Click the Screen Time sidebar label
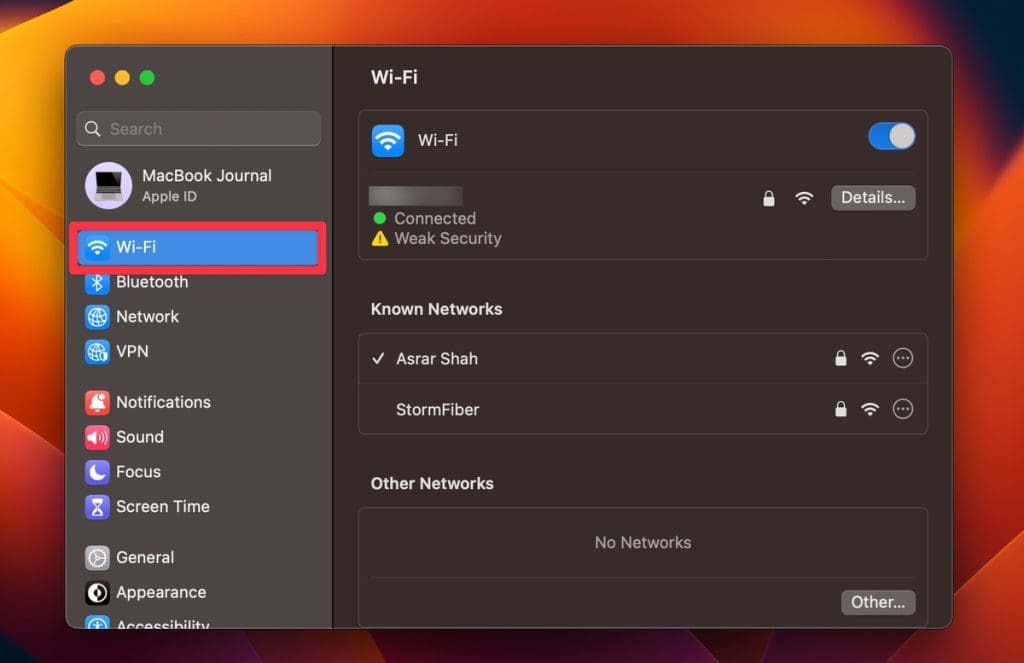Viewport: 1024px width, 663px height. click(163, 506)
